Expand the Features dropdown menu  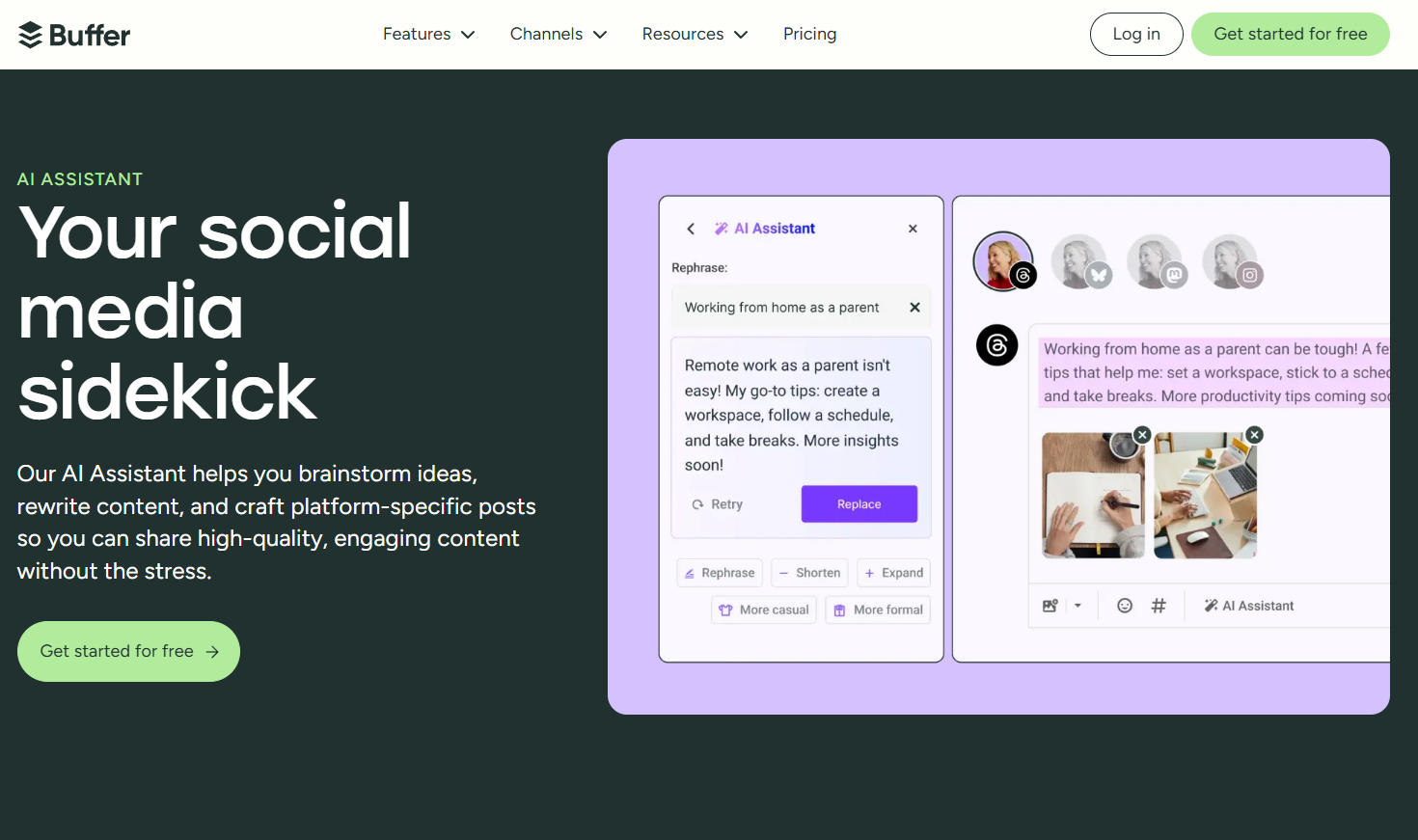click(428, 34)
